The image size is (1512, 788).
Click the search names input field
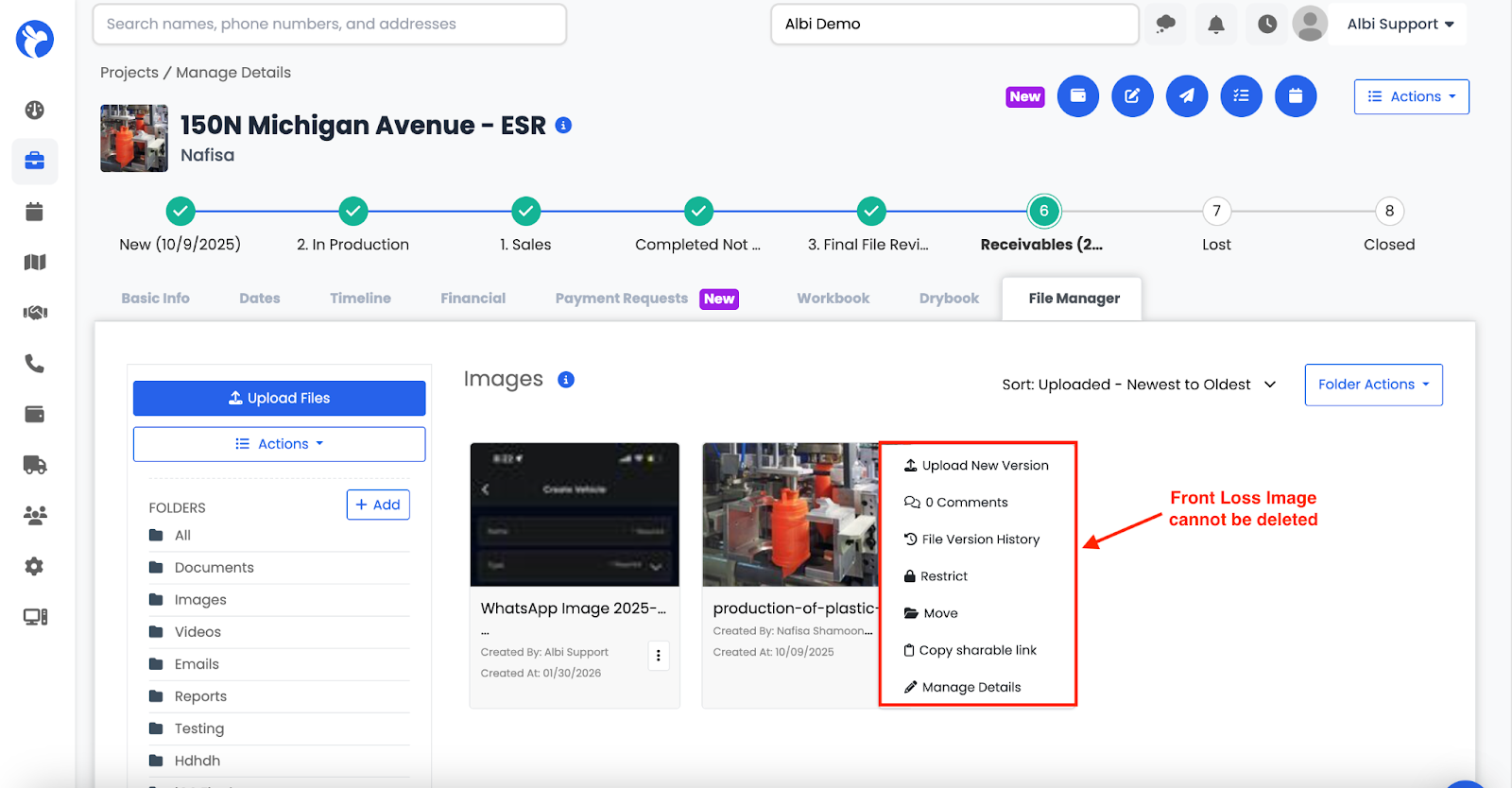click(329, 25)
